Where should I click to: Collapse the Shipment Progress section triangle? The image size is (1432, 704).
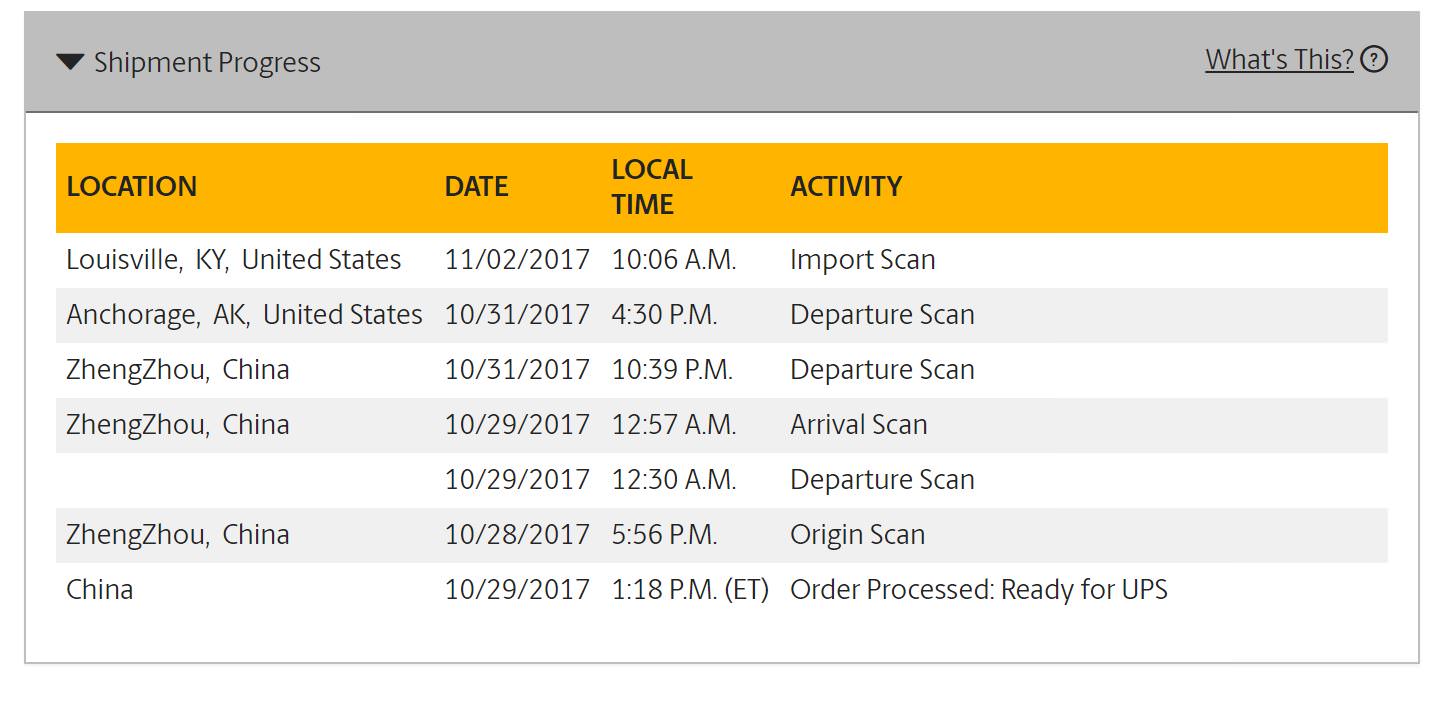pos(70,62)
